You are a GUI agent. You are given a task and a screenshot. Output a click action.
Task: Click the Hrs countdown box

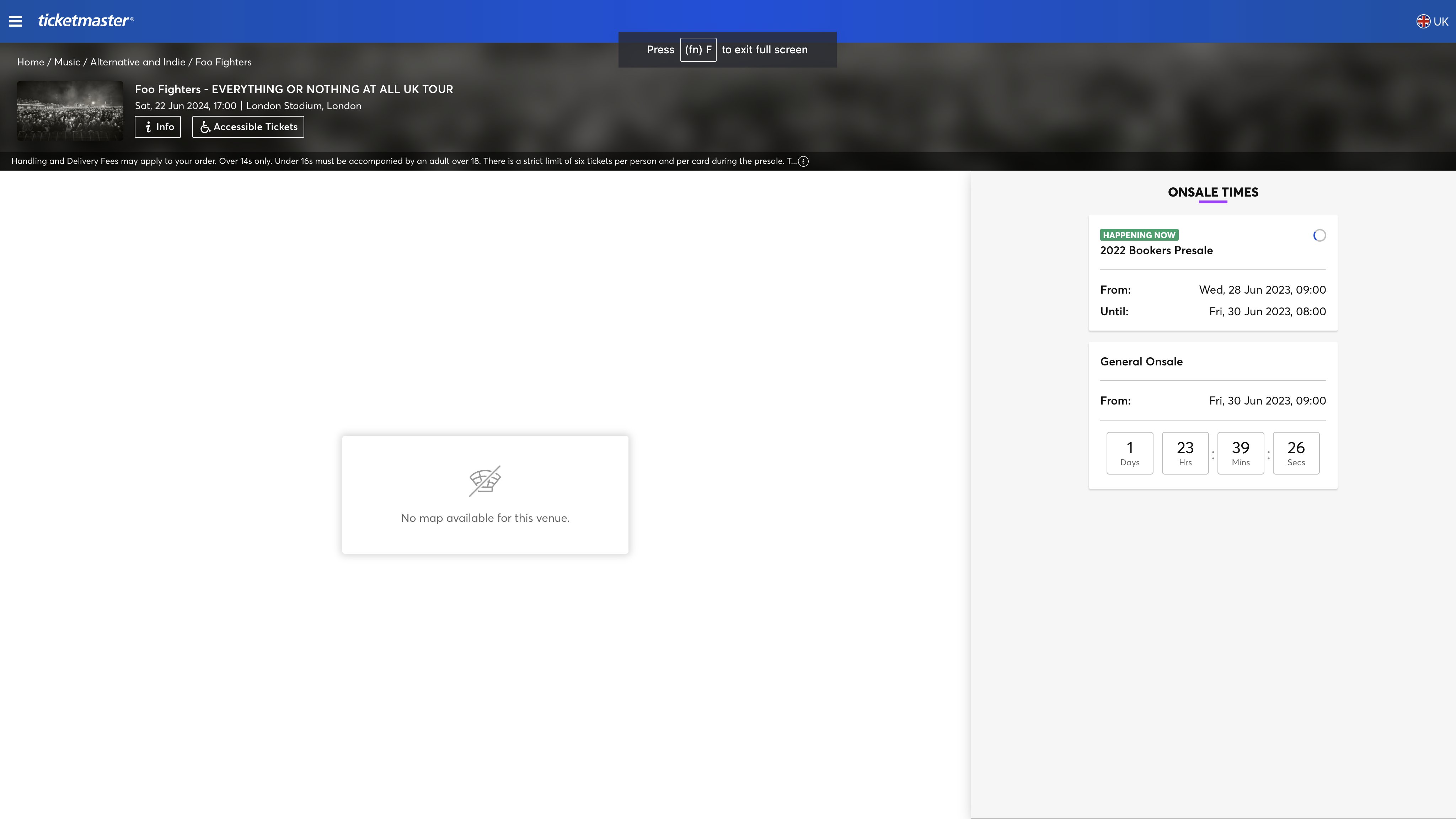(1185, 453)
